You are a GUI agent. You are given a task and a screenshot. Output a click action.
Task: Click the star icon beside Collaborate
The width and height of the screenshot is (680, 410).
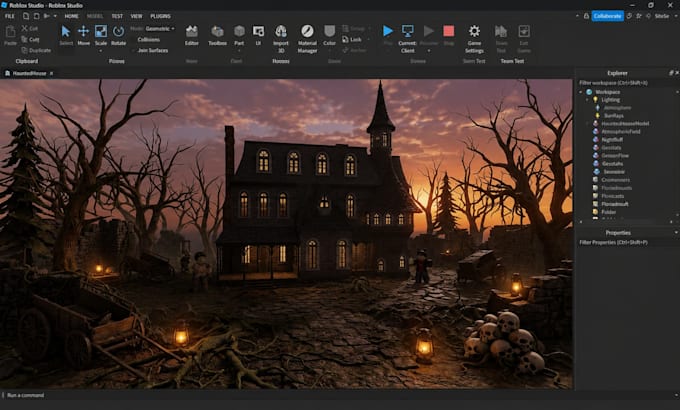[639, 16]
